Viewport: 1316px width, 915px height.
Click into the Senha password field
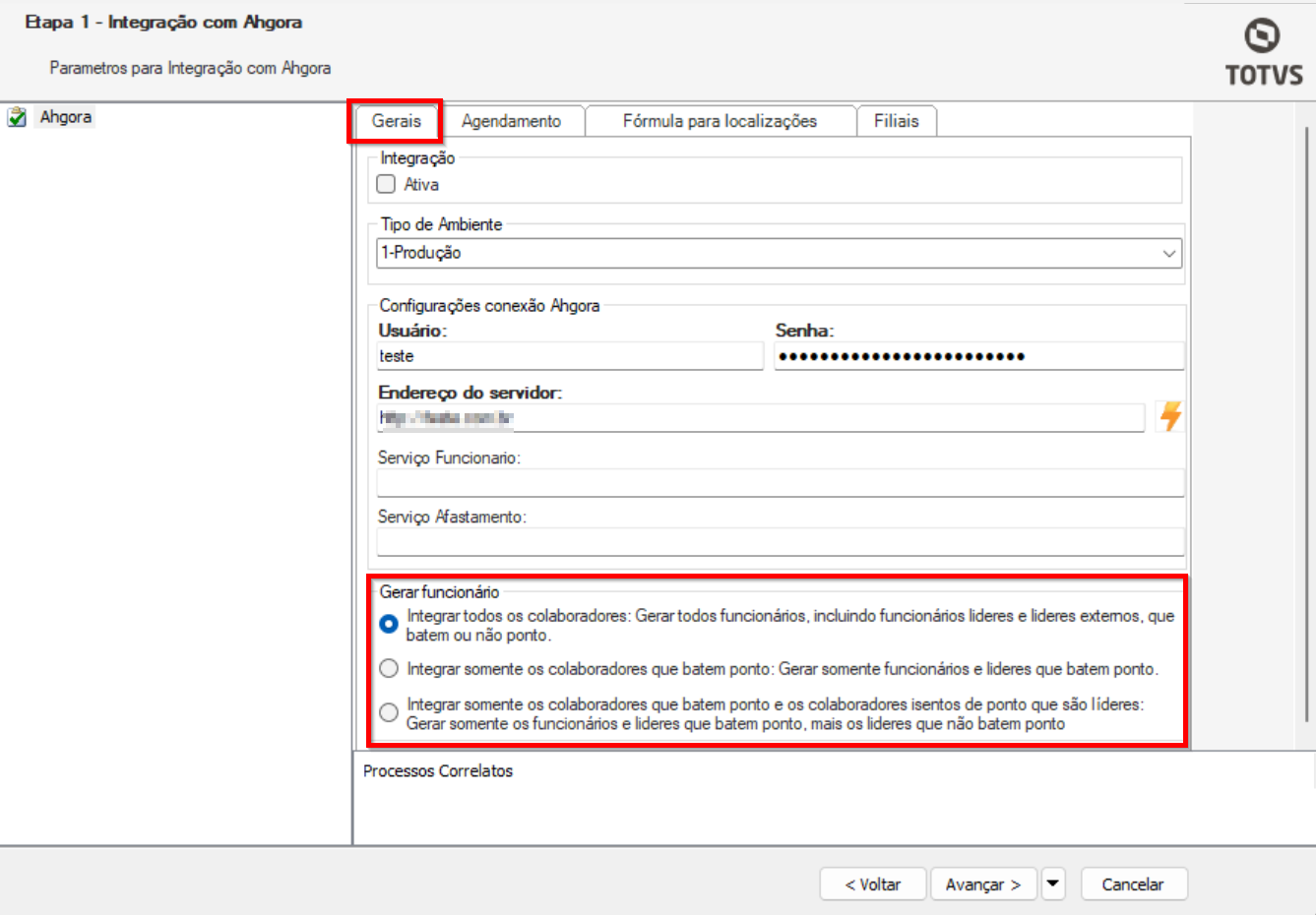click(978, 356)
